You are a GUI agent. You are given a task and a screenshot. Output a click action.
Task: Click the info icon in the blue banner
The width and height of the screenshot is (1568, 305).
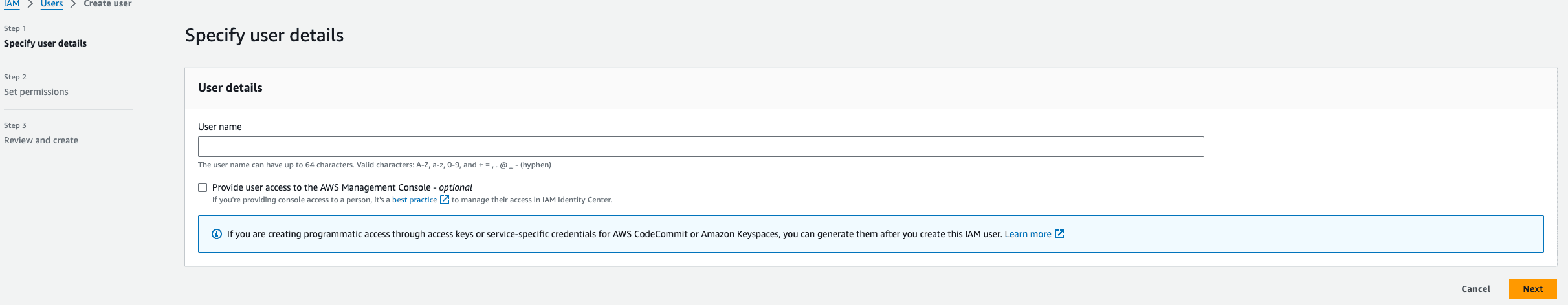(x=217, y=234)
